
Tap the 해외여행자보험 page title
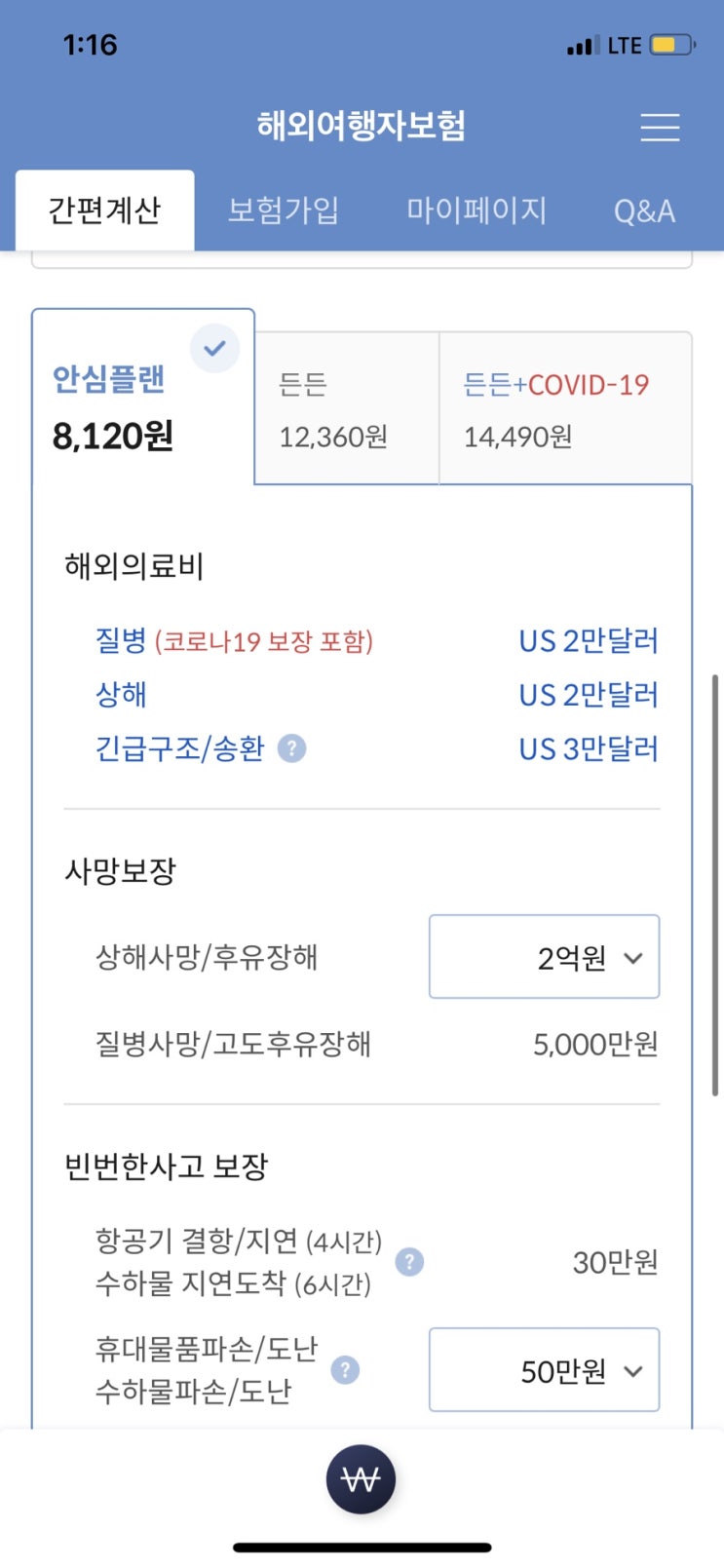[x=362, y=126]
